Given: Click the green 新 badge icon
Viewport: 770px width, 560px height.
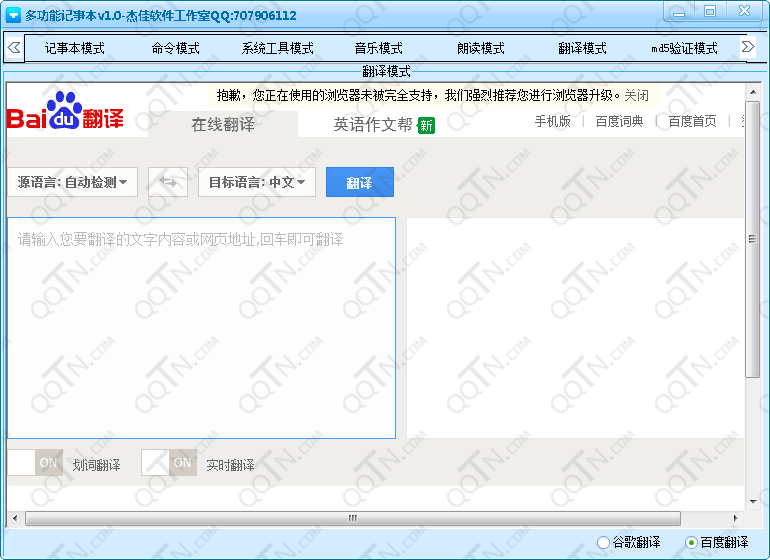Looking at the screenshot, I should [x=426, y=125].
